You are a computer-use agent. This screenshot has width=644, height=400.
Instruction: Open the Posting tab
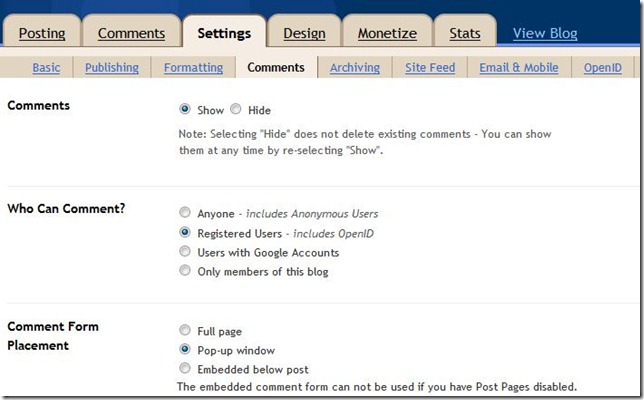click(42, 33)
